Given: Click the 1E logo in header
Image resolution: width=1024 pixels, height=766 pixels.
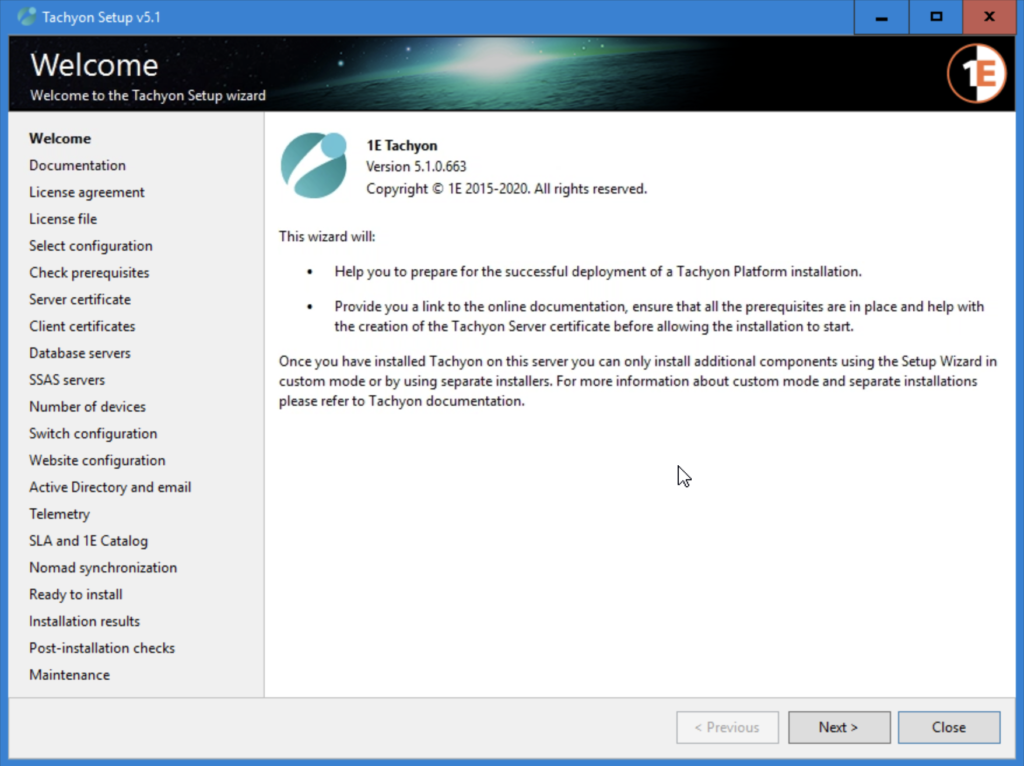Looking at the screenshot, I should (976, 73).
